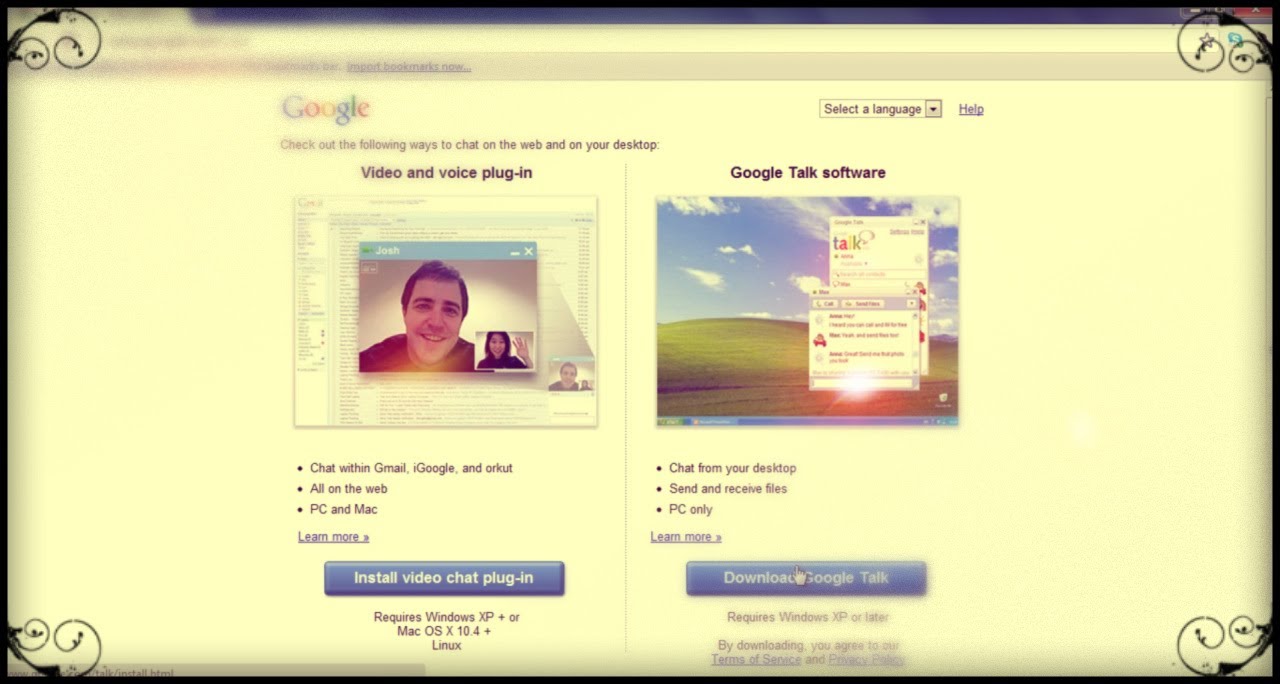The height and width of the screenshot is (684, 1280).
Task: Click 'All on the web' bullet text
Action: [348, 489]
